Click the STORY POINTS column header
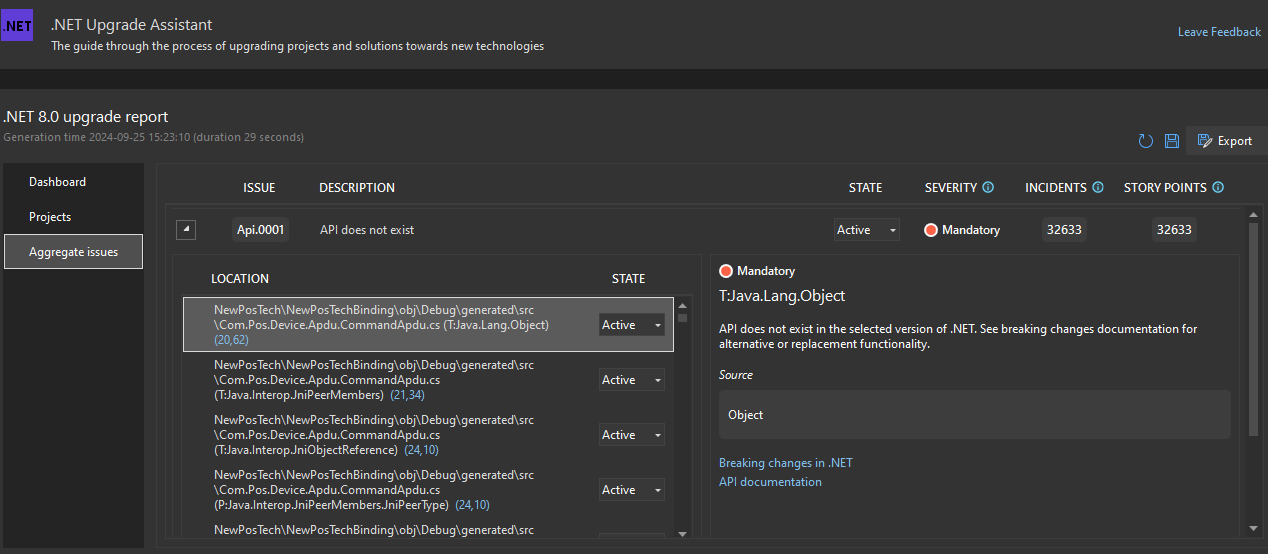Viewport: 1268px width, 554px height. [x=1165, y=188]
